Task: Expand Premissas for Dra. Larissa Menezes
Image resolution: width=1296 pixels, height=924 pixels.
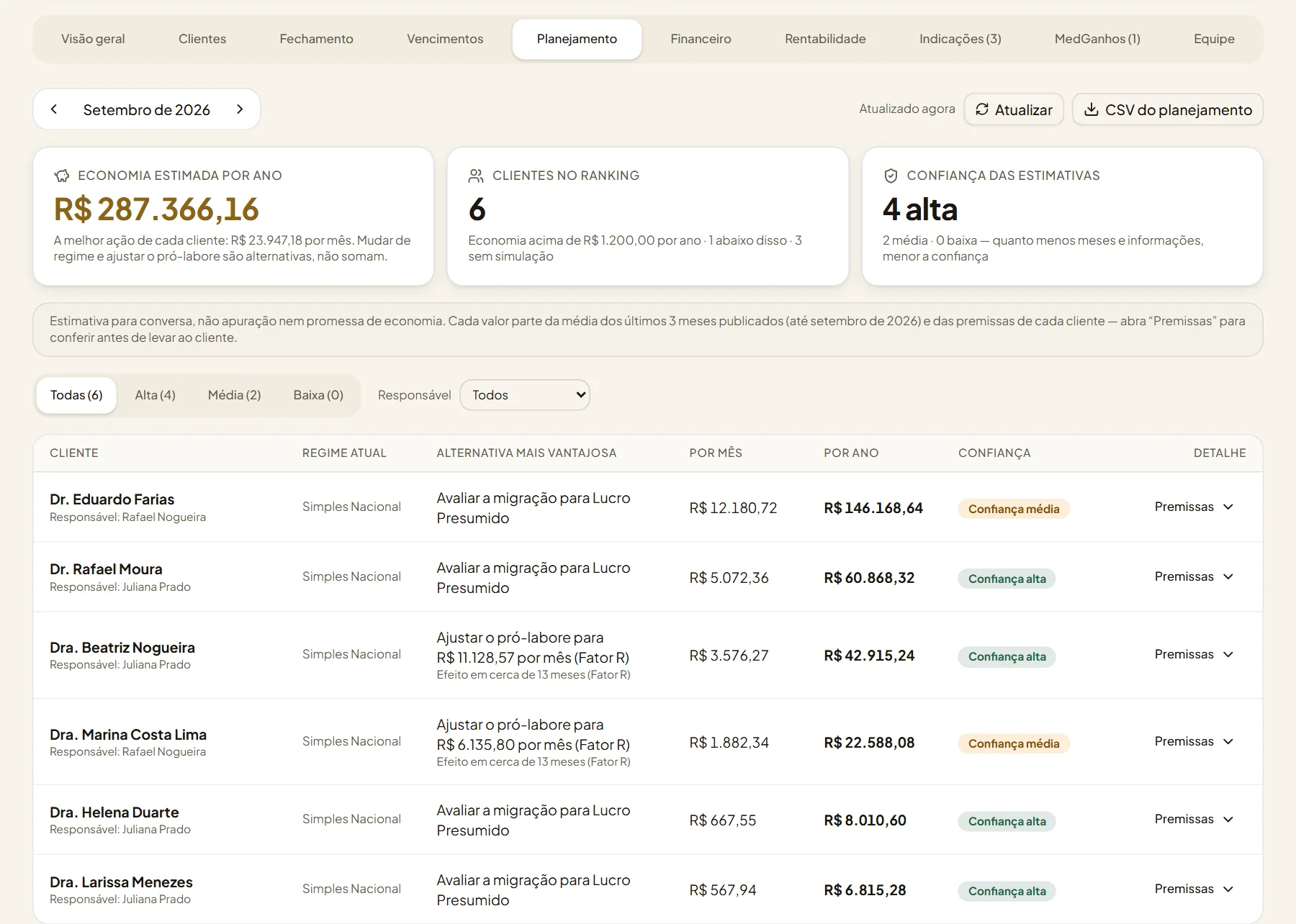Action: 1194,889
